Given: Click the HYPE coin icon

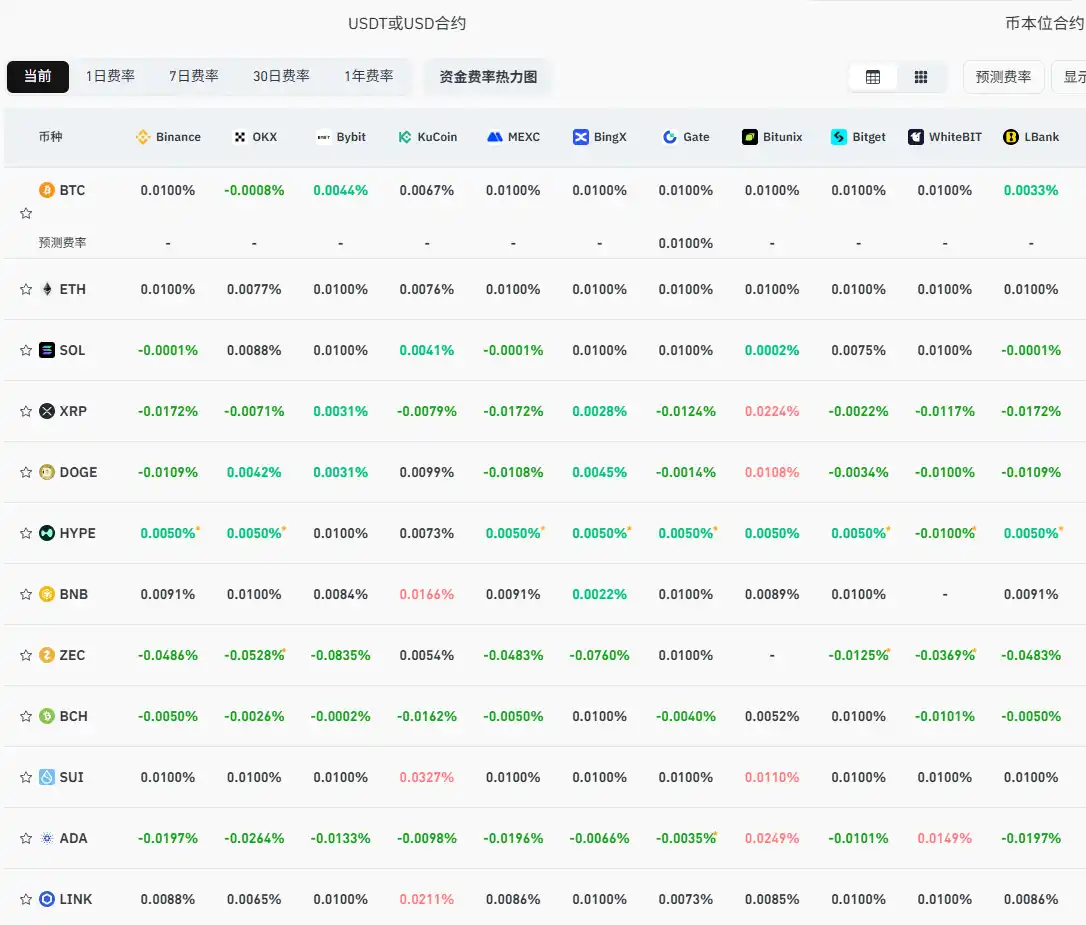Looking at the screenshot, I should [46, 533].
